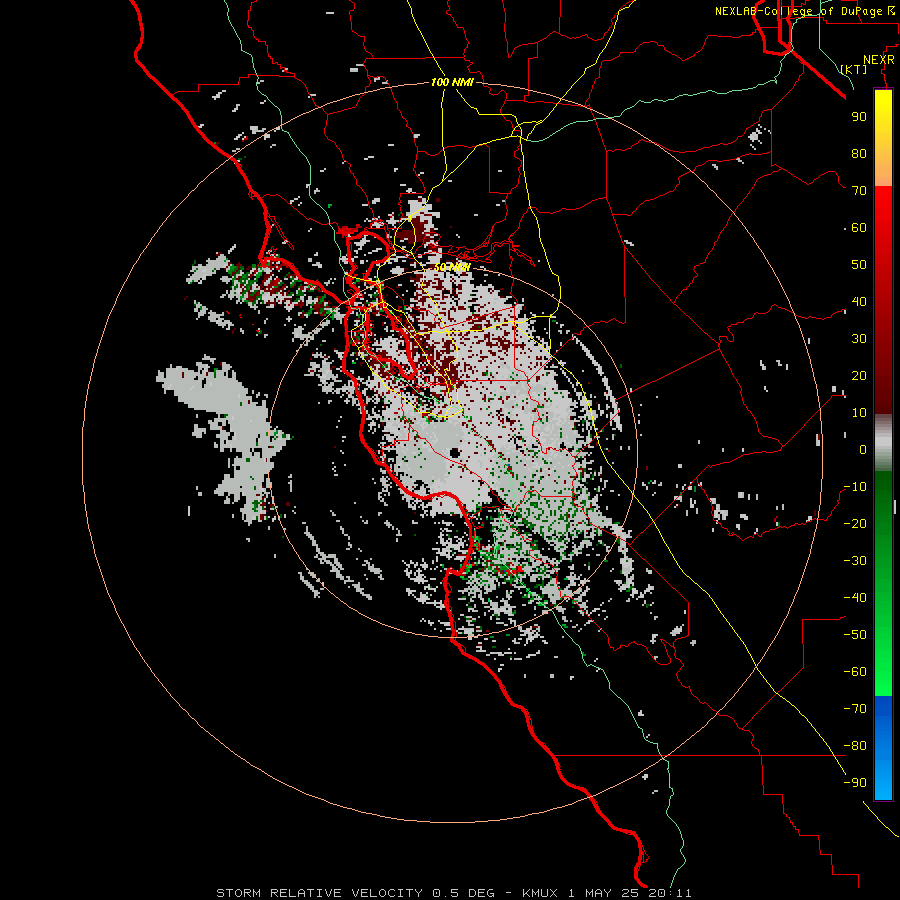
Task: Click the -10 value on velocity scale
Action: point(855,487)
